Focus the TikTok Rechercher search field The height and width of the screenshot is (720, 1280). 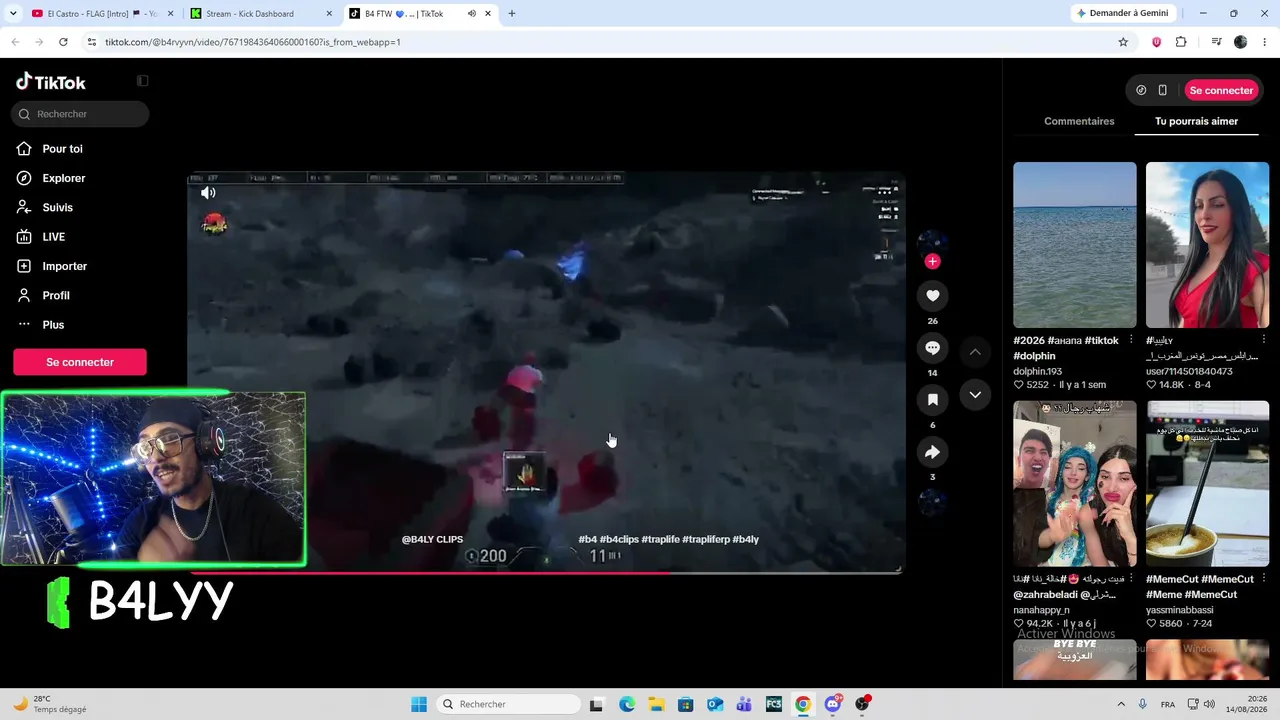coord(80,114)
